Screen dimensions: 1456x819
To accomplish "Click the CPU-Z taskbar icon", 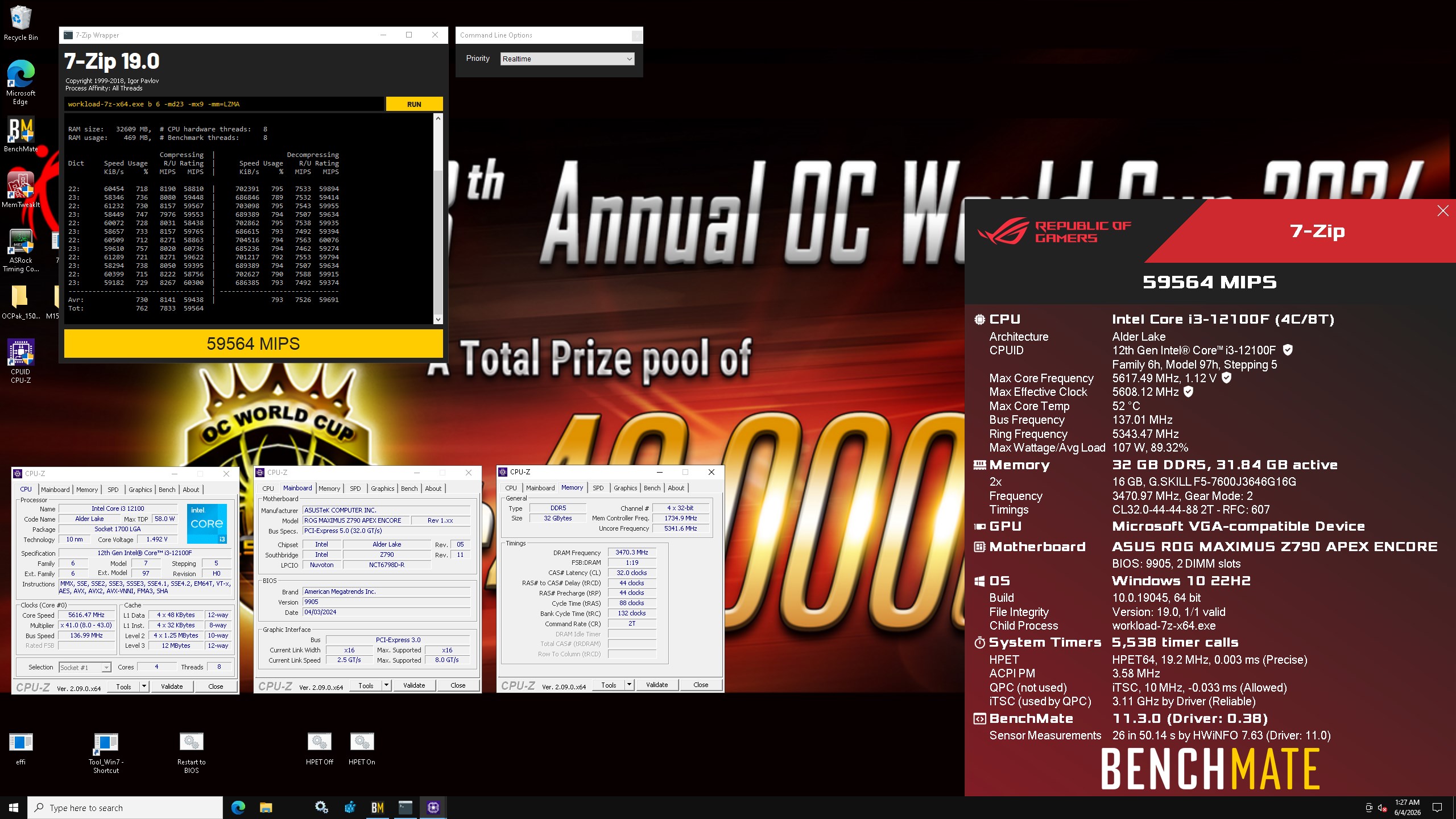I will (x=433, y=808).
